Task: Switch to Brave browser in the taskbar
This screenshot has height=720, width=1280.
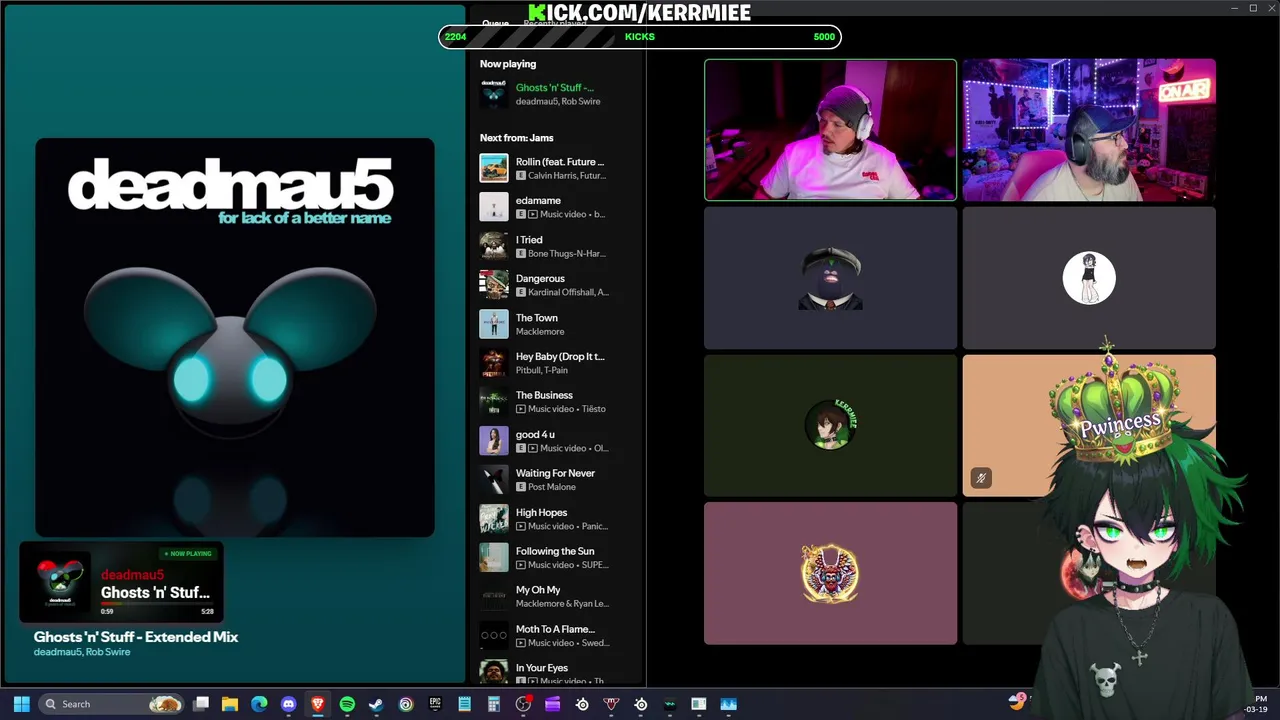Action: 318,704
